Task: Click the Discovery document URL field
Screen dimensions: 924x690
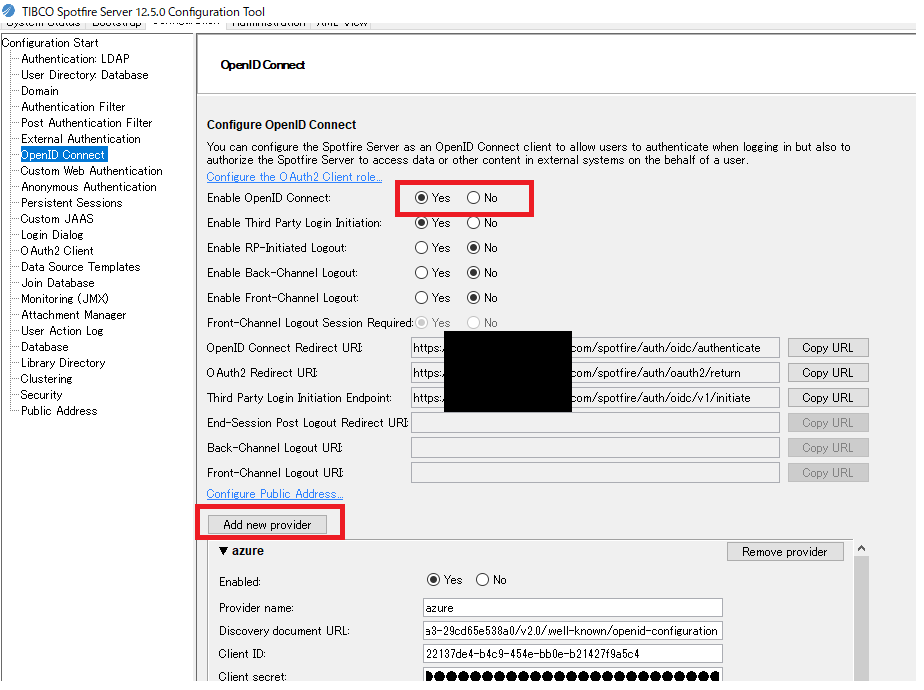Action: coord(572,631)
